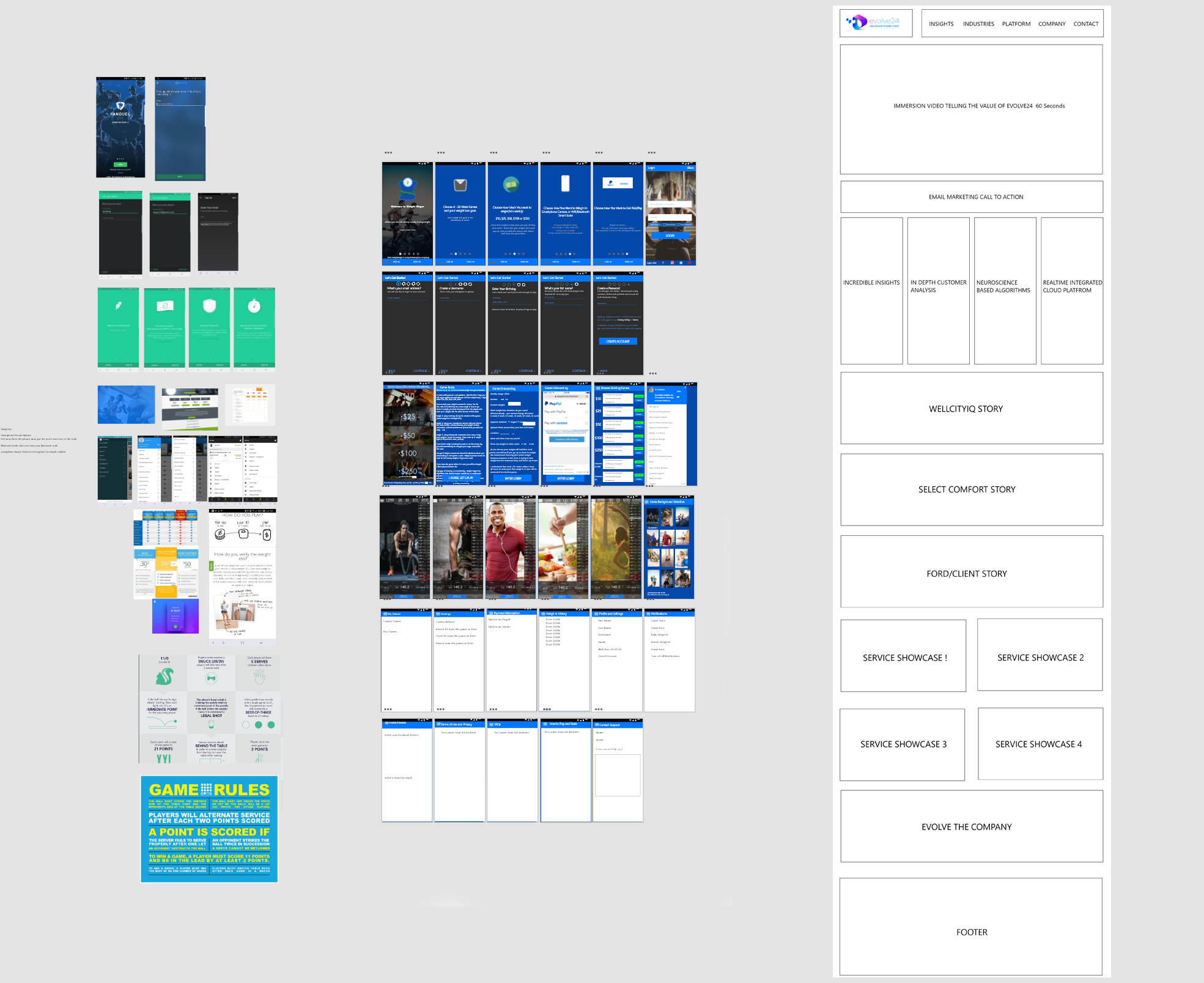Click hamburger menu on Contact Support screen
The height and width of the screenshot is (983, 1204).
(596, 725)
